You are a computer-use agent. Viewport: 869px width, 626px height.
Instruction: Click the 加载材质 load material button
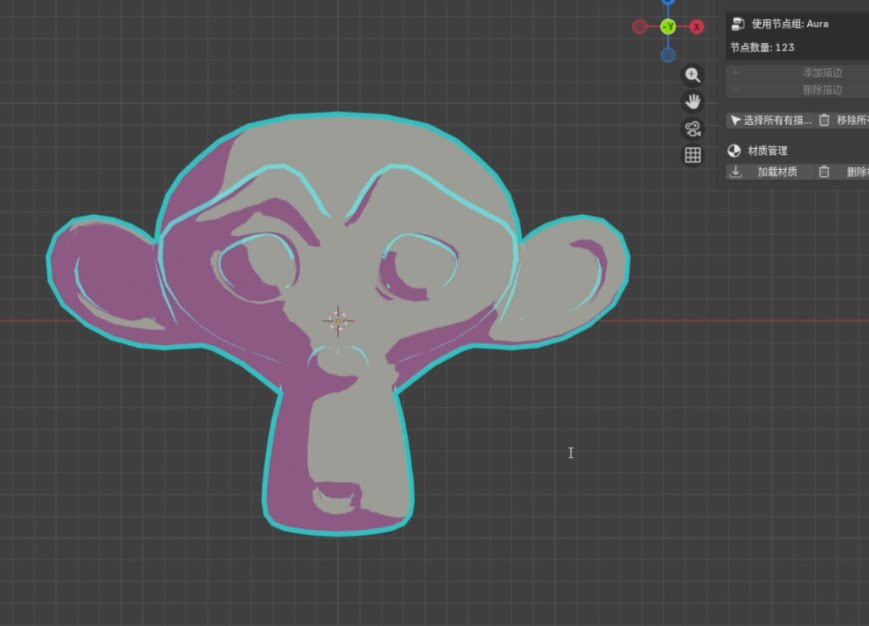pyautogui.click(x=770, y=172)
